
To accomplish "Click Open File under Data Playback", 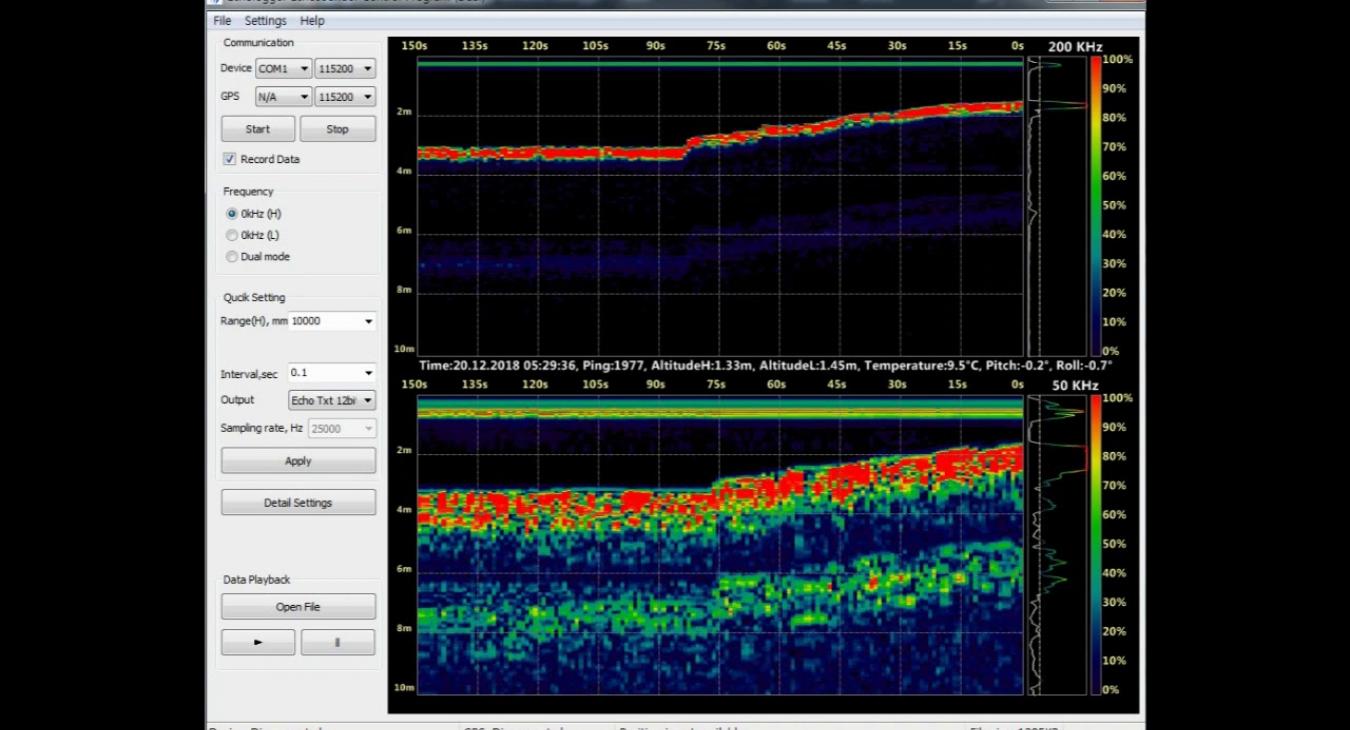I will [298, 606].
